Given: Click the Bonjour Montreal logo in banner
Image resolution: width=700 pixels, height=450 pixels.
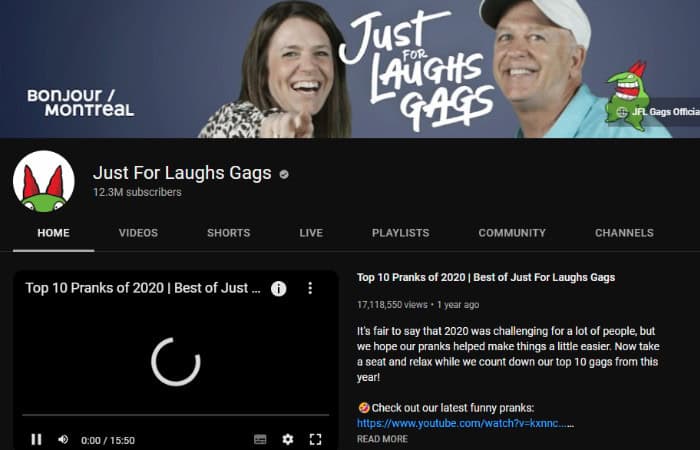Looking at the screenshot, I should click(81, 103).
